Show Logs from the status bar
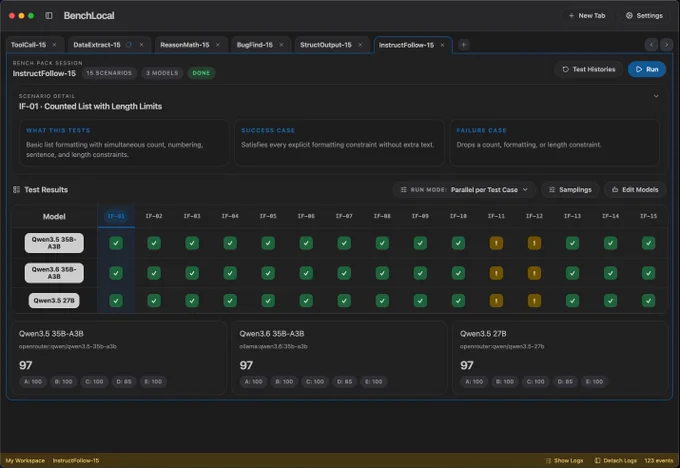This screenshot has height=468, width=680. tap(564, 461)
